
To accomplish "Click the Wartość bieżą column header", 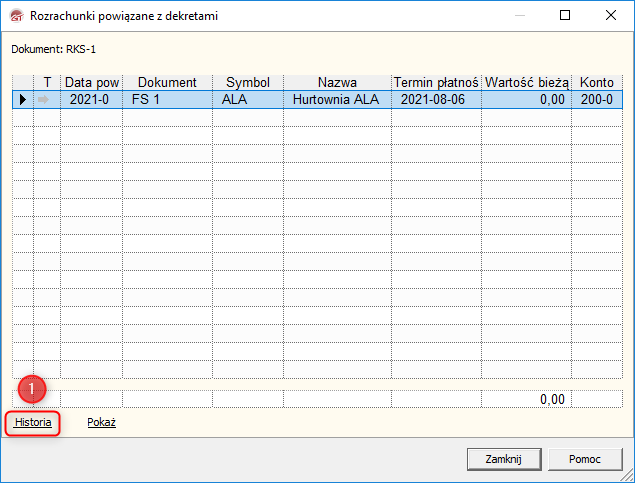I will coord(526,82).
